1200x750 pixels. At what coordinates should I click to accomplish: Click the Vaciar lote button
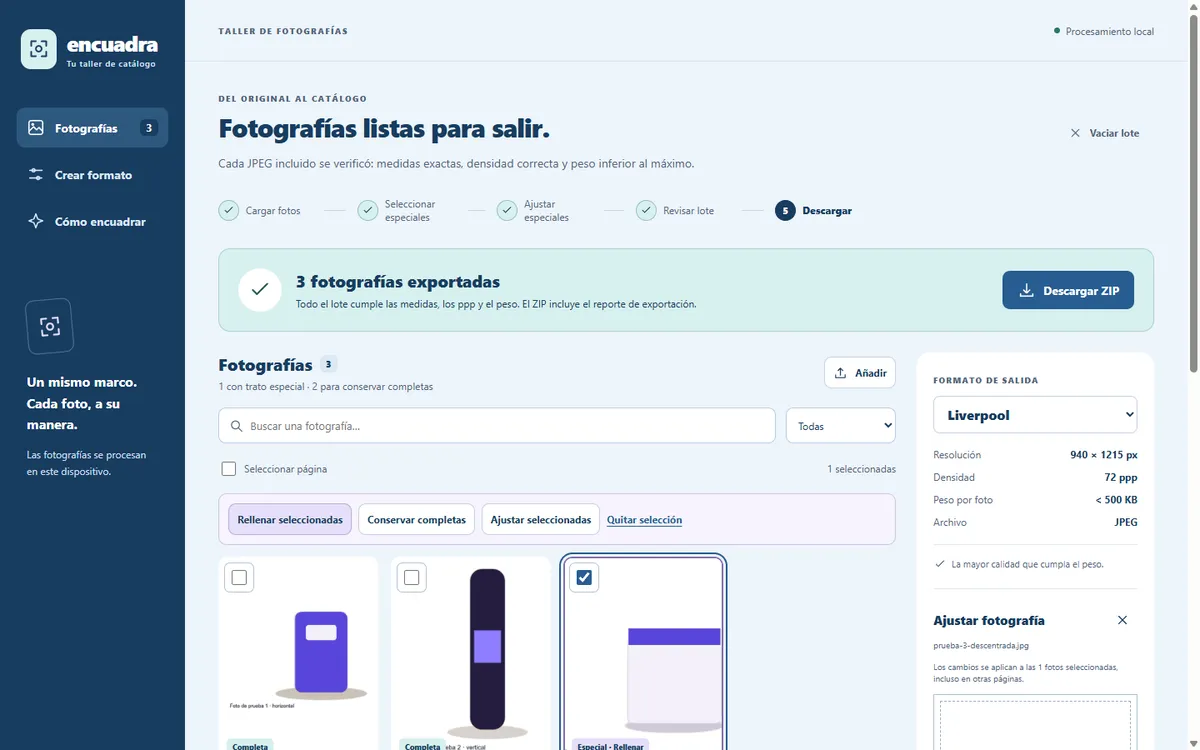point(1105,133)
